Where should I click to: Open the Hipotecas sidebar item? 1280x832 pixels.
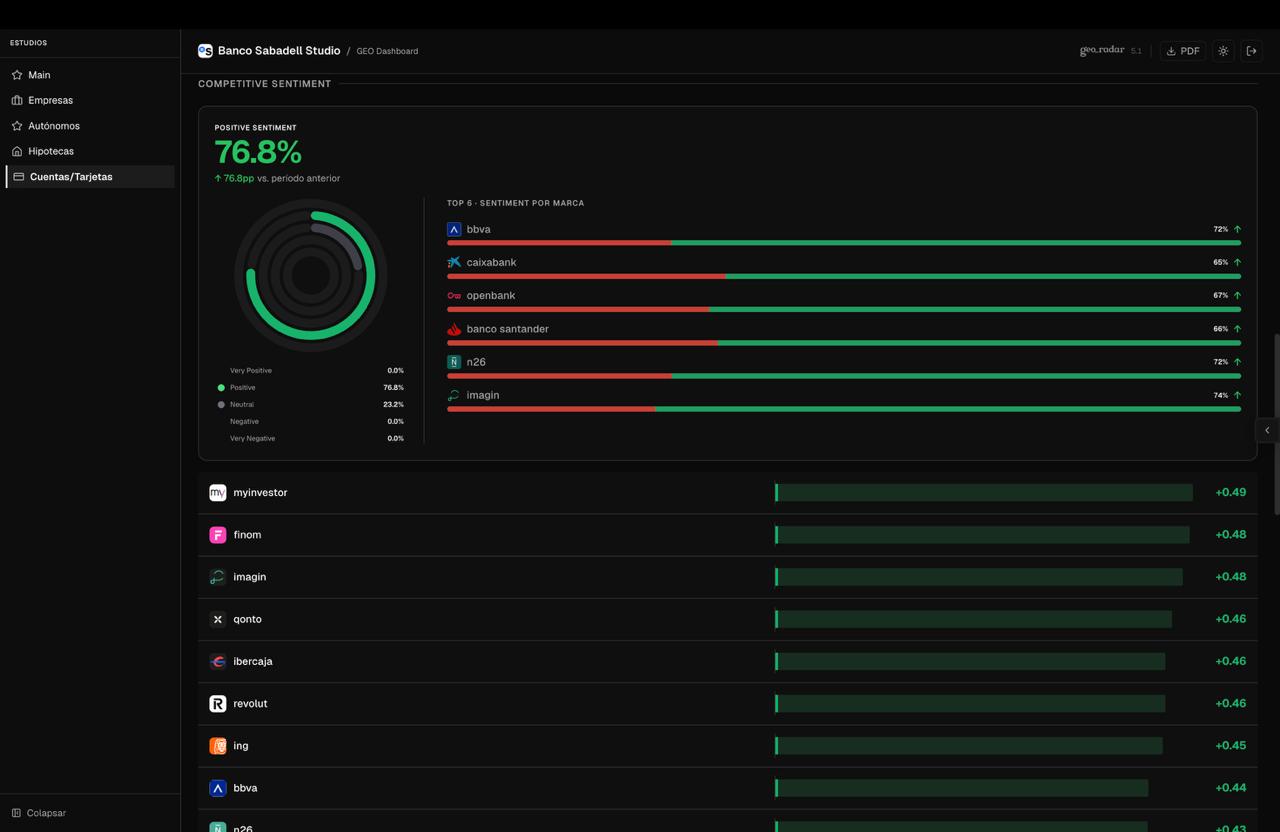pyautogui.click(x=50, y=151)
